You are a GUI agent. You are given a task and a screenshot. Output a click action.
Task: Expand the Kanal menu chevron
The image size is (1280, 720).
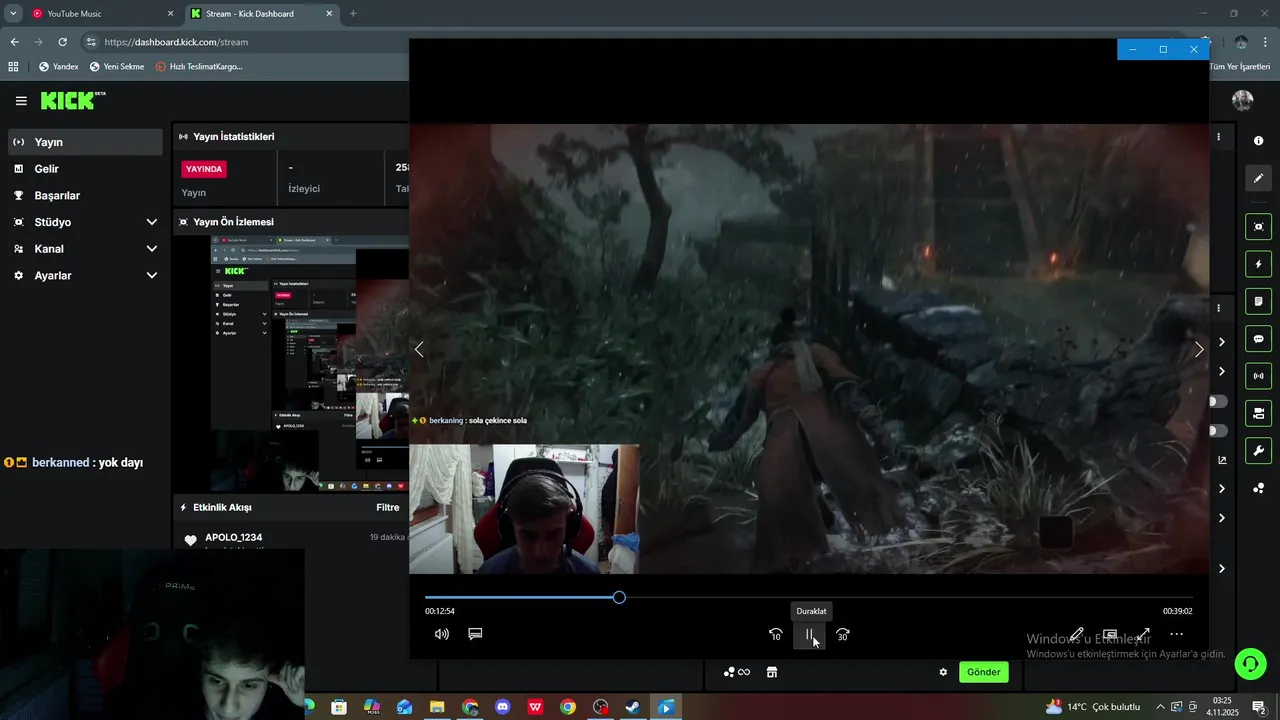click(152, 249)
